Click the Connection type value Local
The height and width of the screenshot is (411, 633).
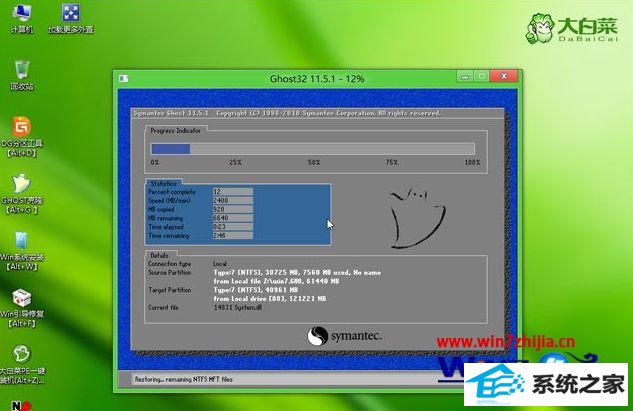point(220,264)
